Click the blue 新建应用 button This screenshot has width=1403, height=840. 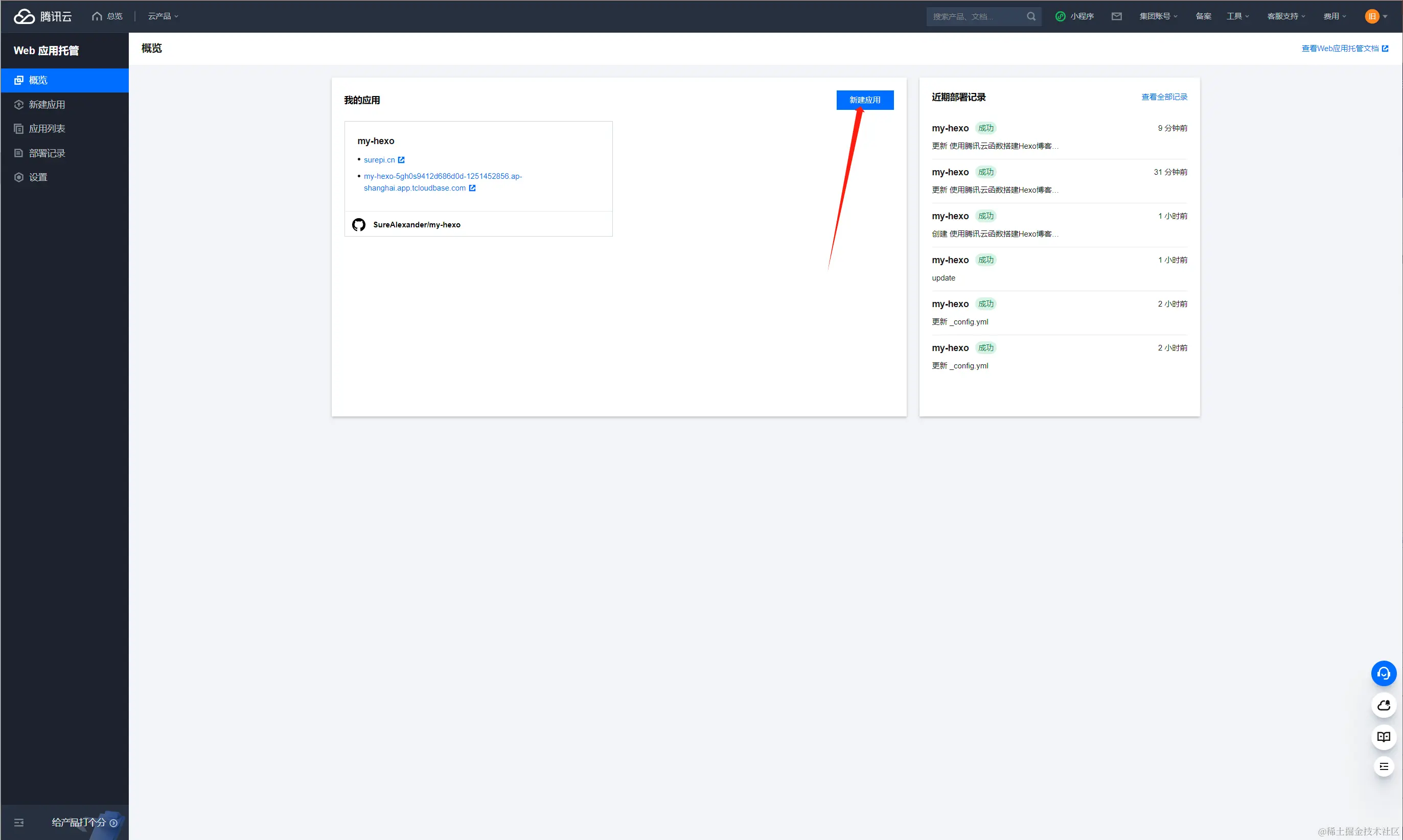[865, 100]
